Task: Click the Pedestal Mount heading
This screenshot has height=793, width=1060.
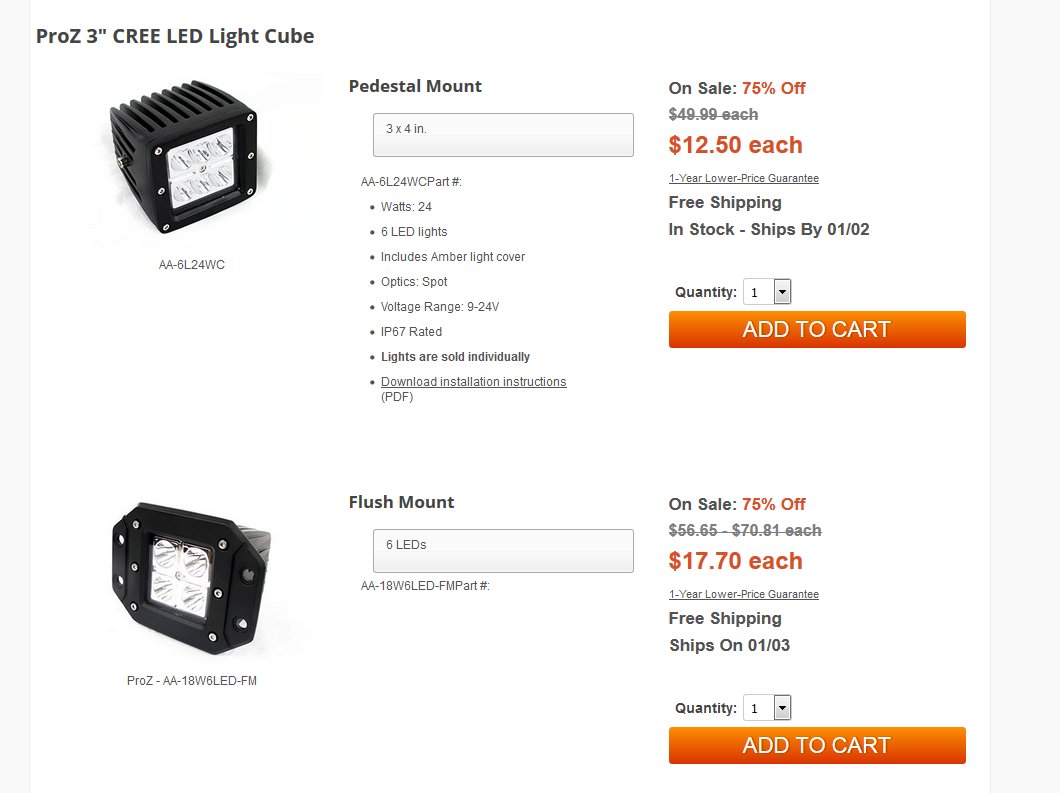Action: pyautogui.click(x=415, y=87)
